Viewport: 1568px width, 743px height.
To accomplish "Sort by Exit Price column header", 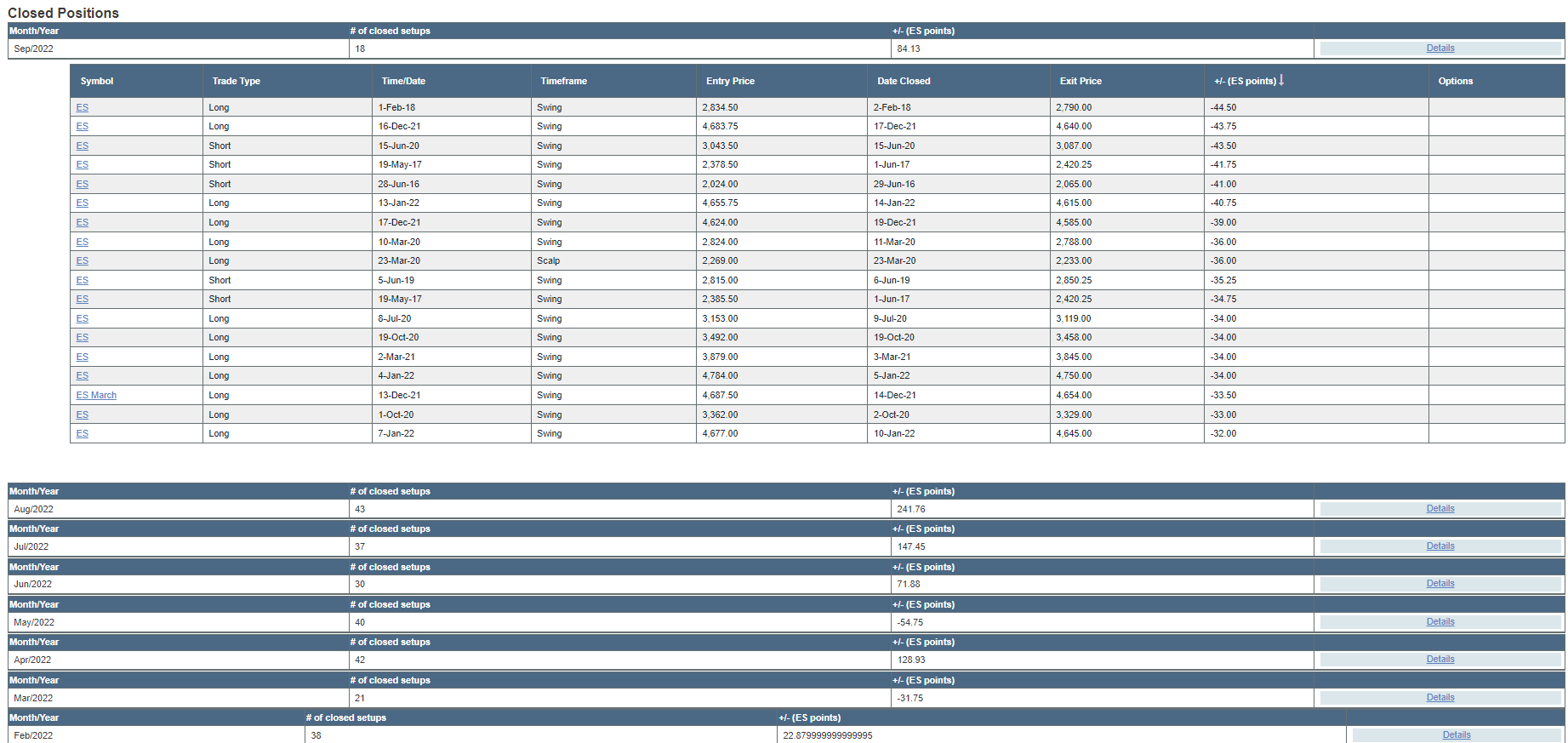I will 1080,82.
